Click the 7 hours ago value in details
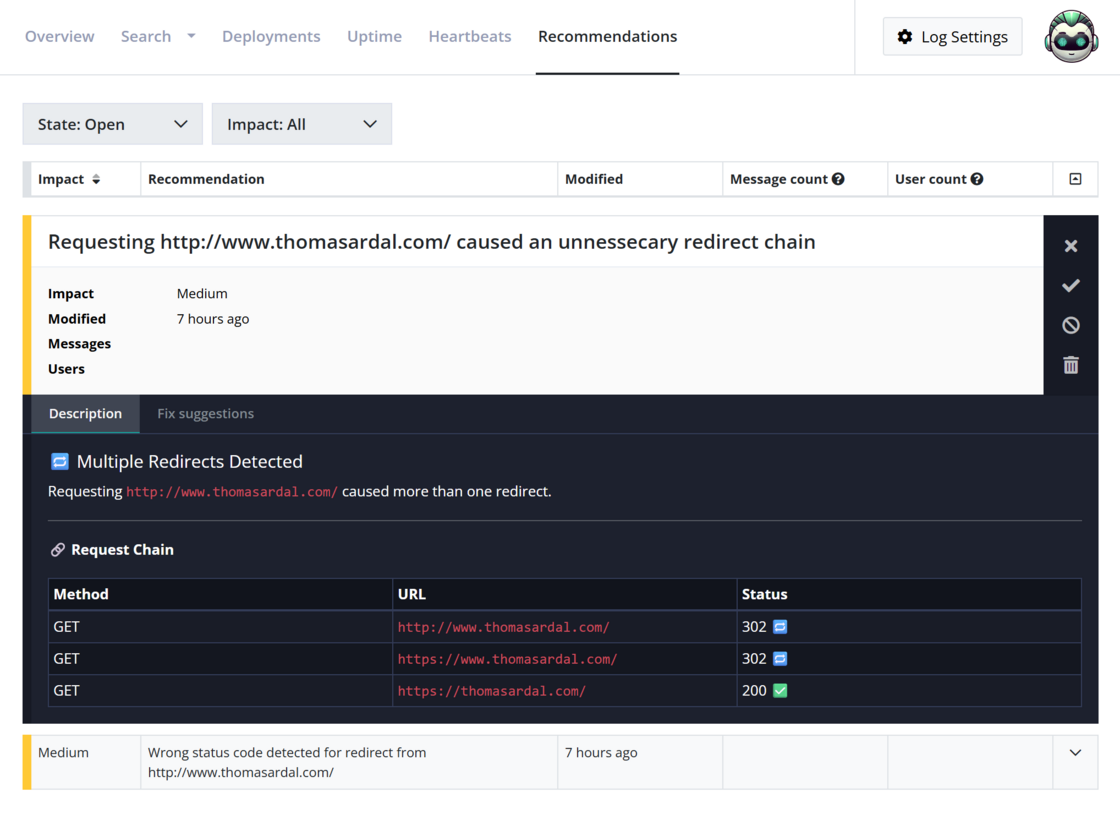This screenshot has width=1120, height=820. 213,319
